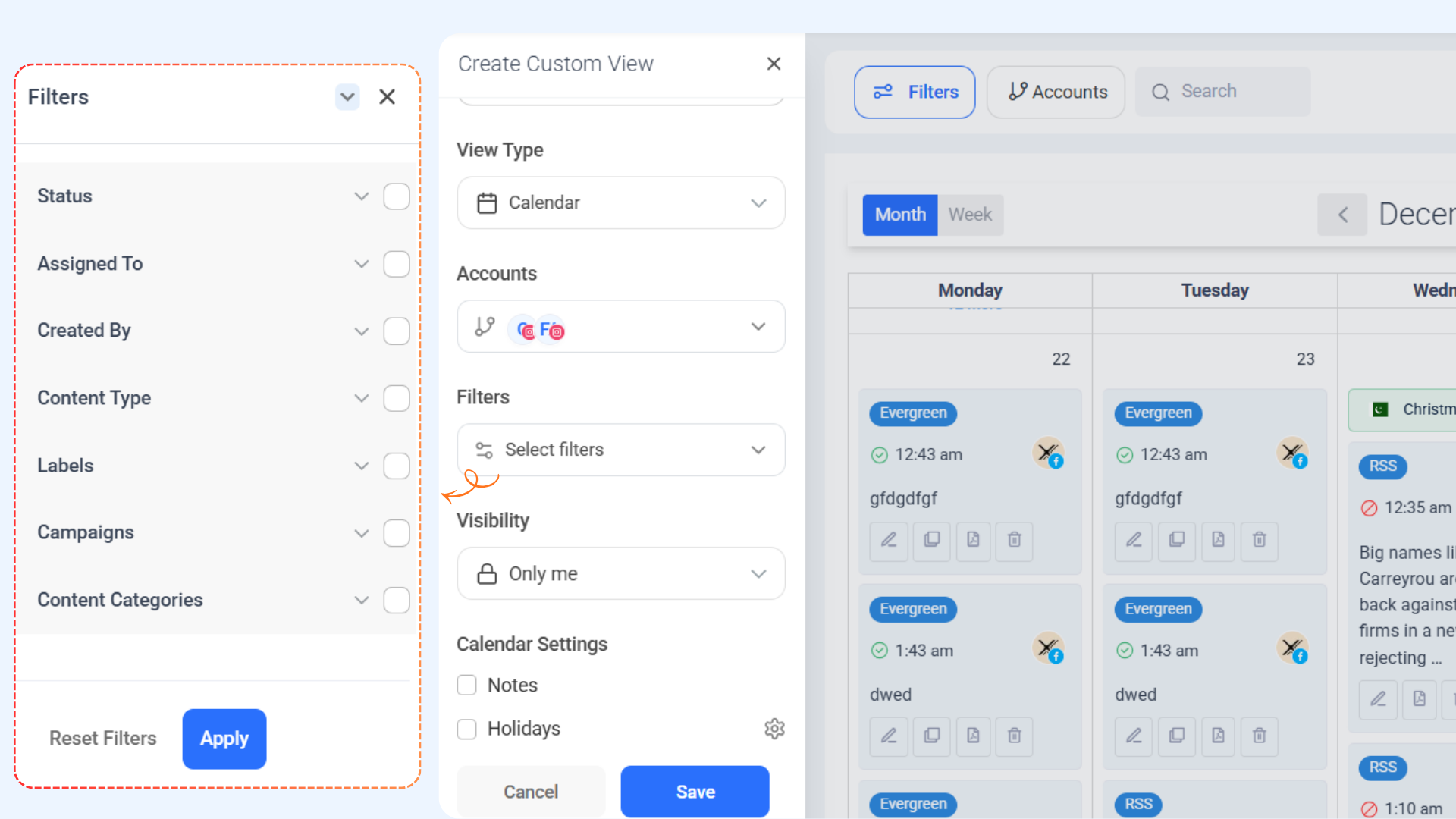1456x819 pixels.
Task: Toggle the Holidays checkbox
Action: [467, 729]
